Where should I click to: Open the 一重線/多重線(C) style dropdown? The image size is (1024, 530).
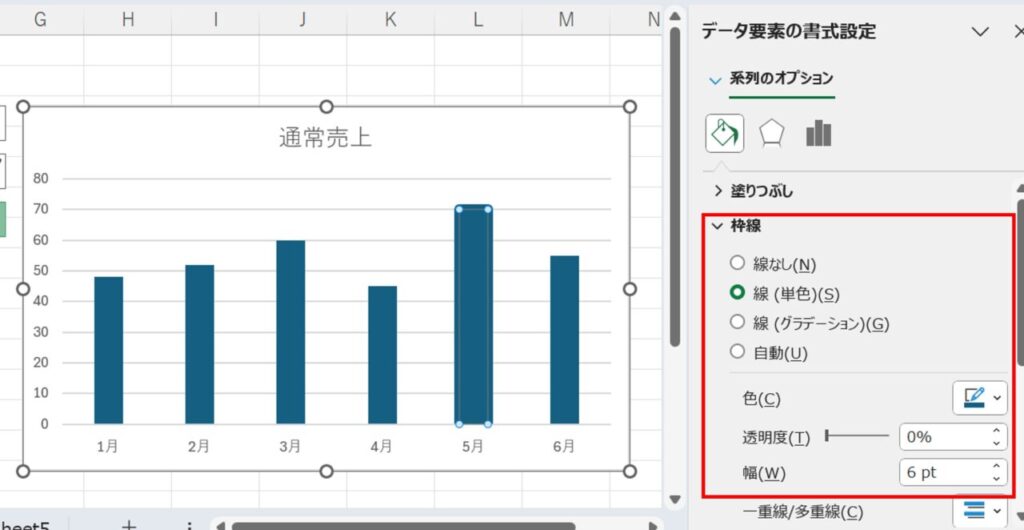980,510
